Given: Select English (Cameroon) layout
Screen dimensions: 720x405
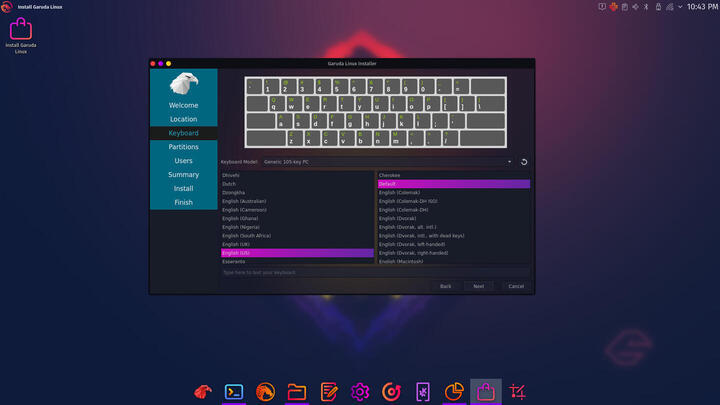Looking at the screenshot, I should pyautogui.click(x=298, y=210).
